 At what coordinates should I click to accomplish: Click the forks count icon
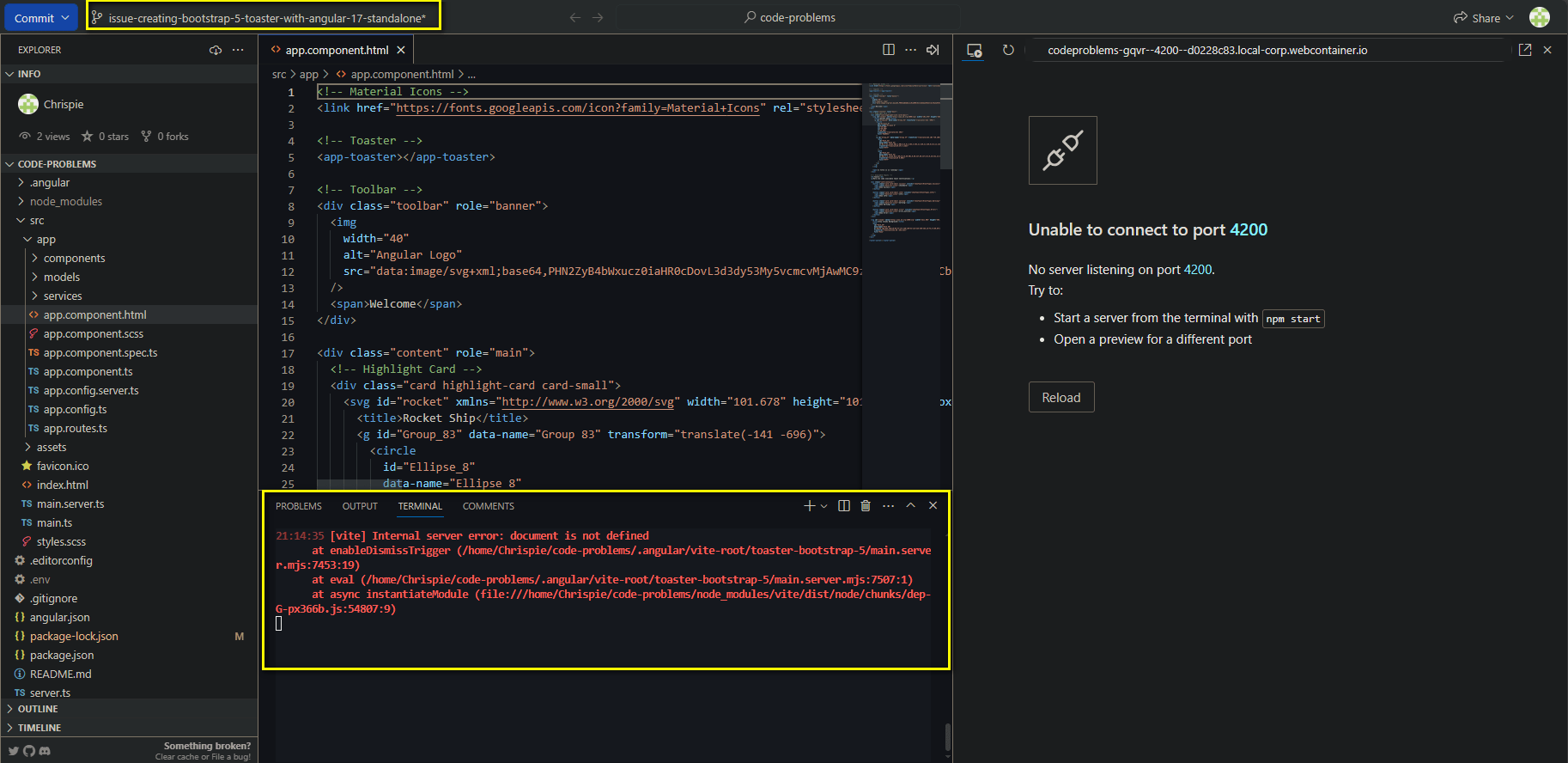pos(146,136)
